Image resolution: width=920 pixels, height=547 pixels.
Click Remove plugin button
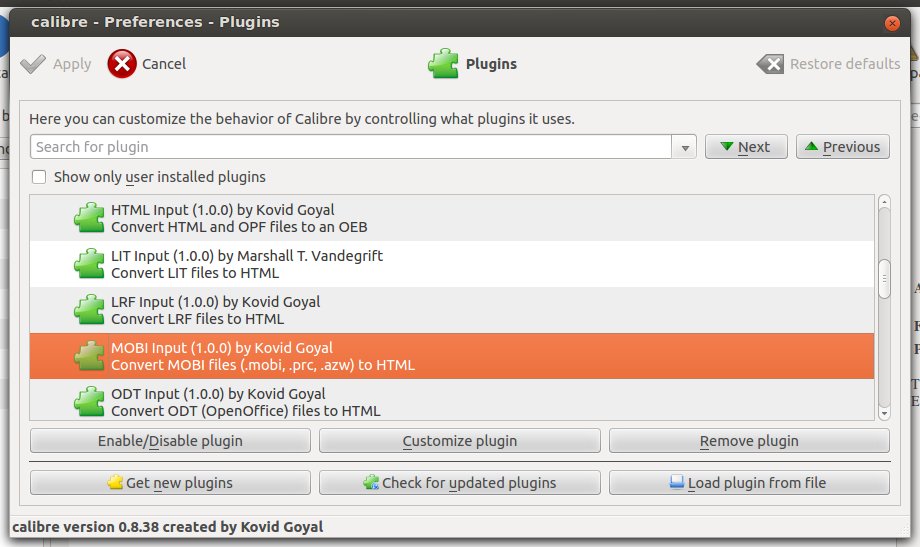click(x=748, y=441)
